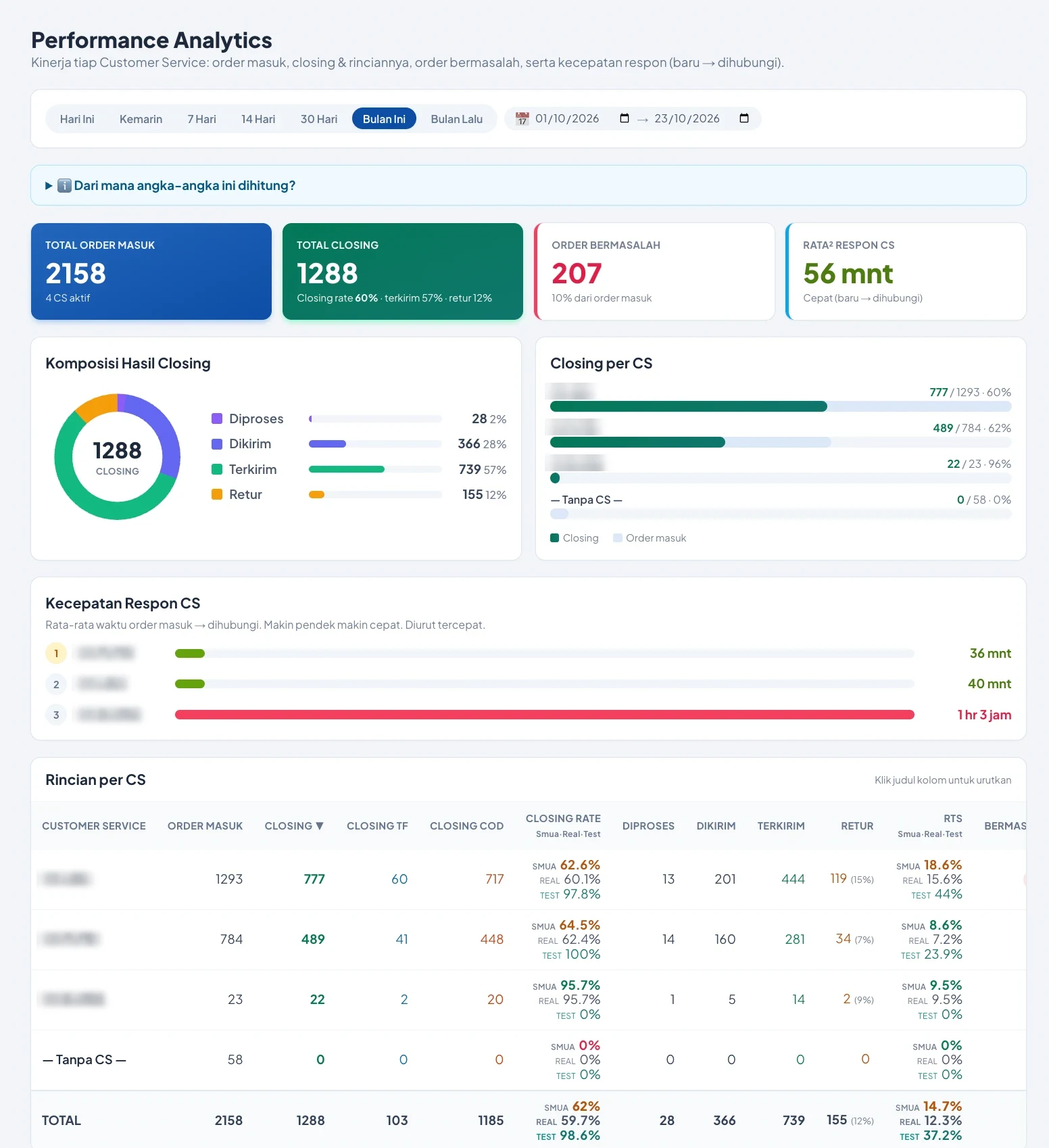The image size is (1049, 1148).
Task: Sort by CLOSING TF column
Action: point(377,826)
